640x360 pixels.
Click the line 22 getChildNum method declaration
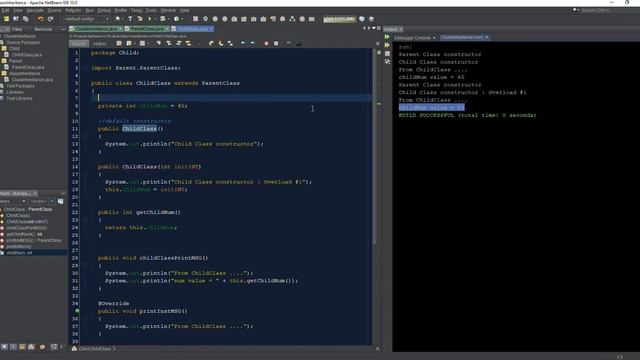click(x=139, y=212)
